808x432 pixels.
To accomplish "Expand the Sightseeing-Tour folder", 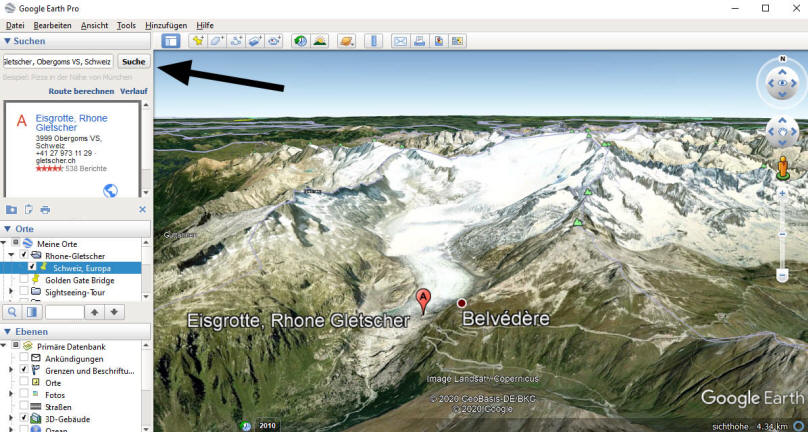I will click(11, 292).
